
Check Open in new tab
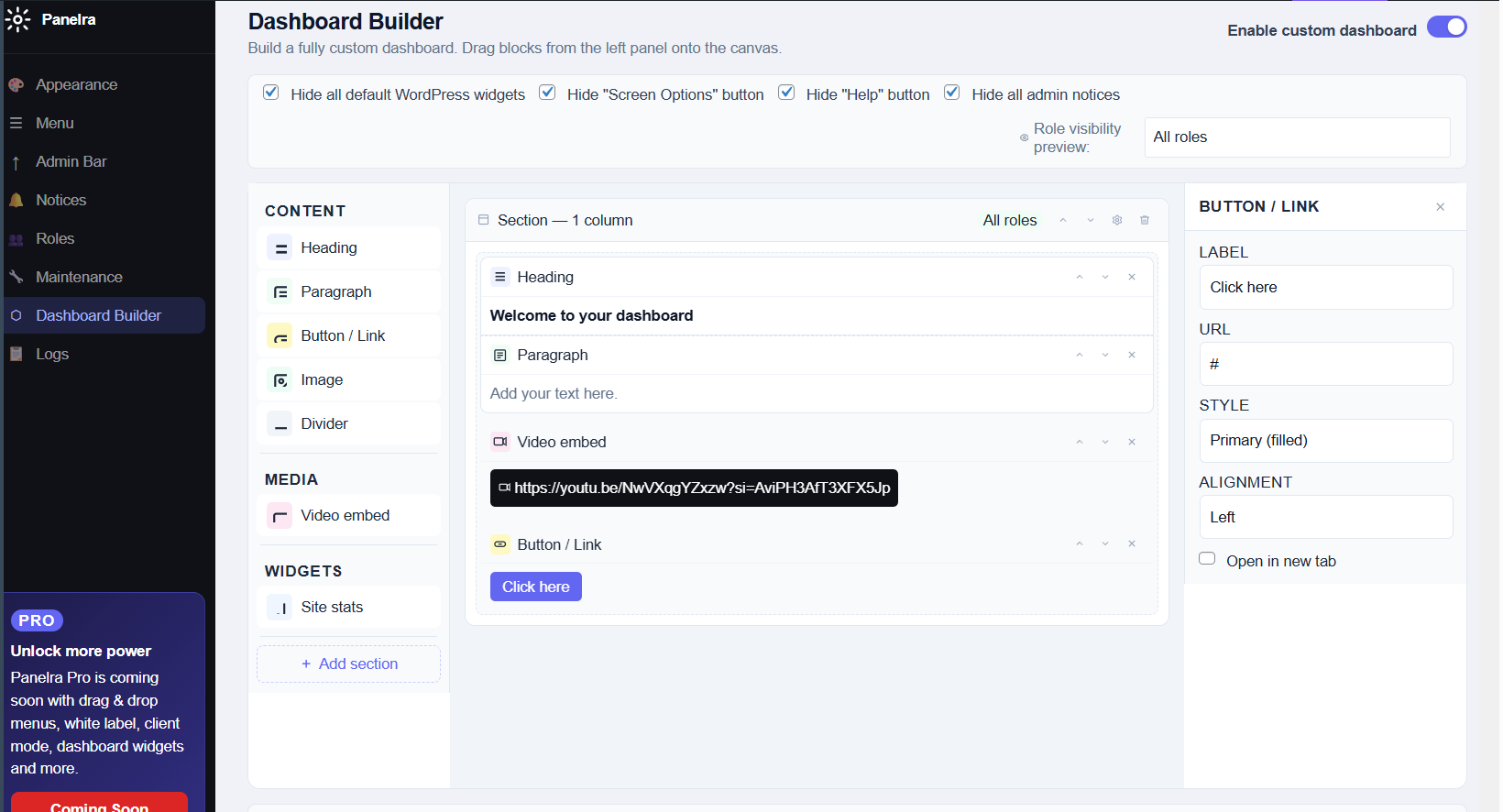1207,559
